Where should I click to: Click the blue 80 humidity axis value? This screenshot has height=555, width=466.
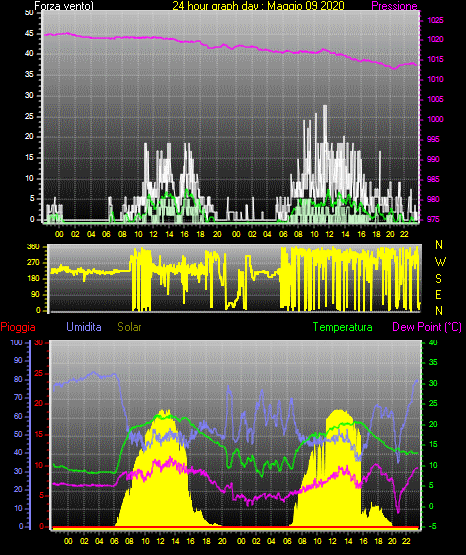[x=18, y=379]
